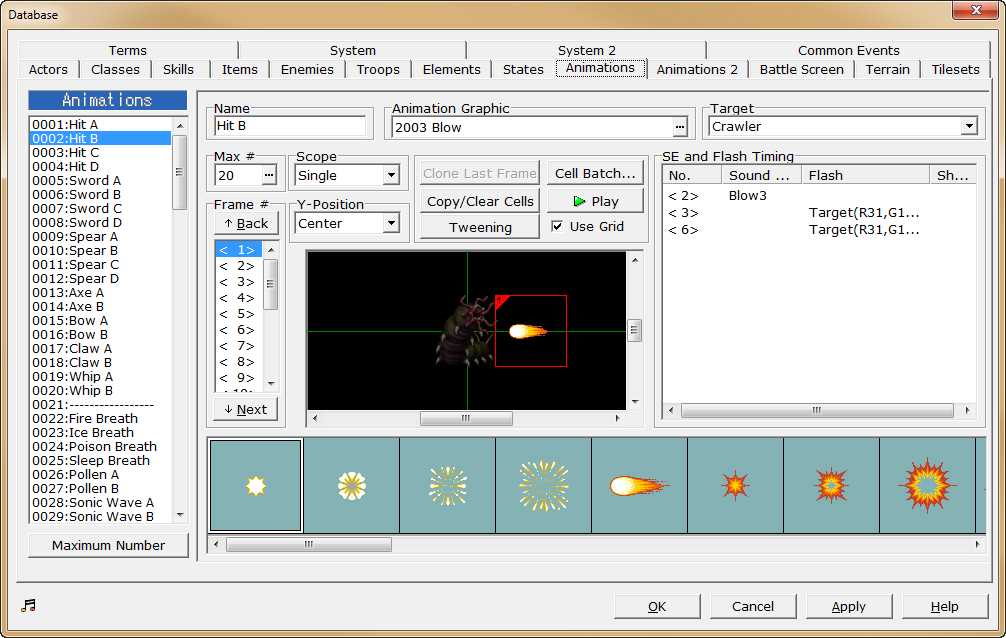The width and height of the screenshot is (1006, 638).
Task: Switch to the Common Events tab
Action: pos(849,50)
